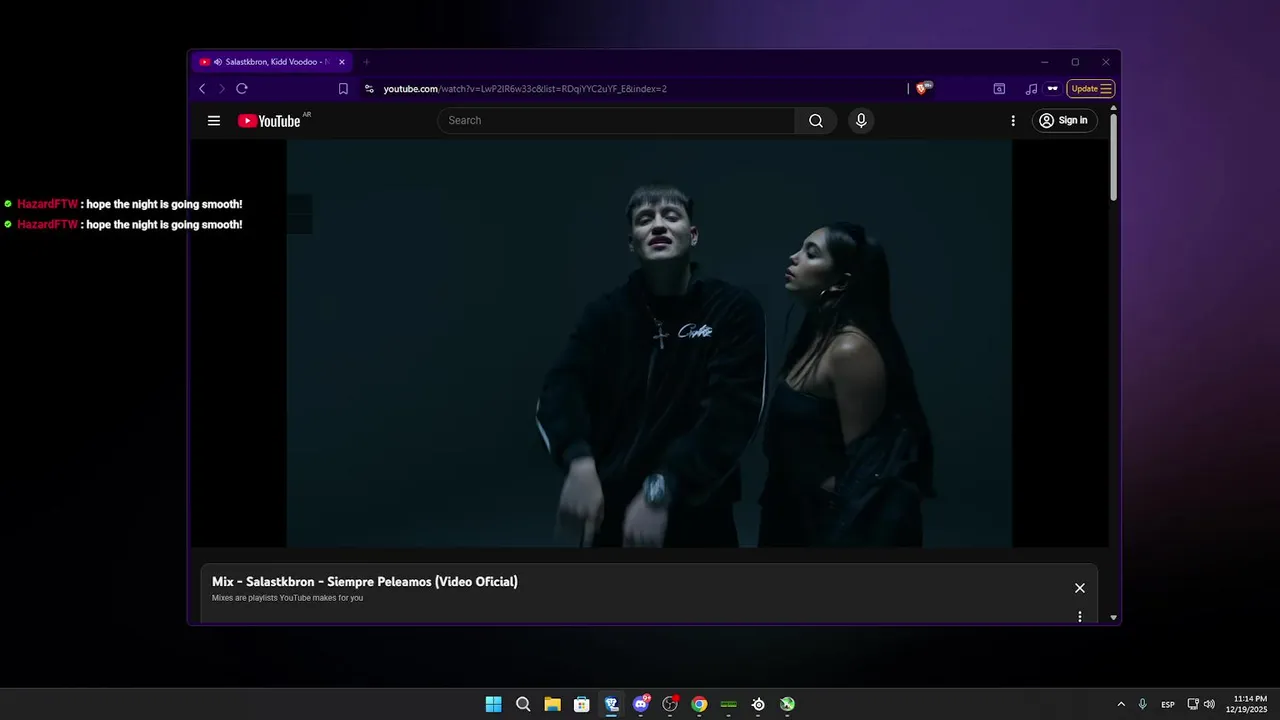Open Microsoft Store from taskbar

pos(582,704)
